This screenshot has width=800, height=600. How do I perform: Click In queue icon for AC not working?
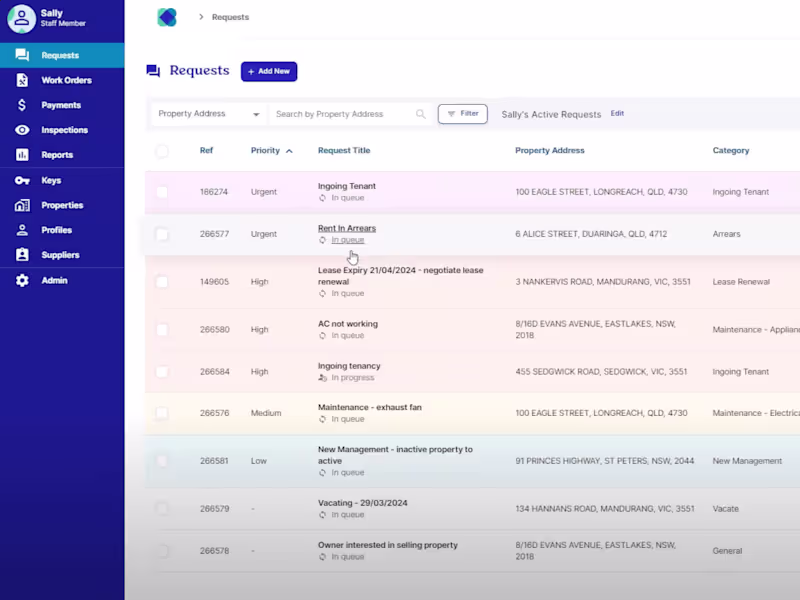click(322, 336)
